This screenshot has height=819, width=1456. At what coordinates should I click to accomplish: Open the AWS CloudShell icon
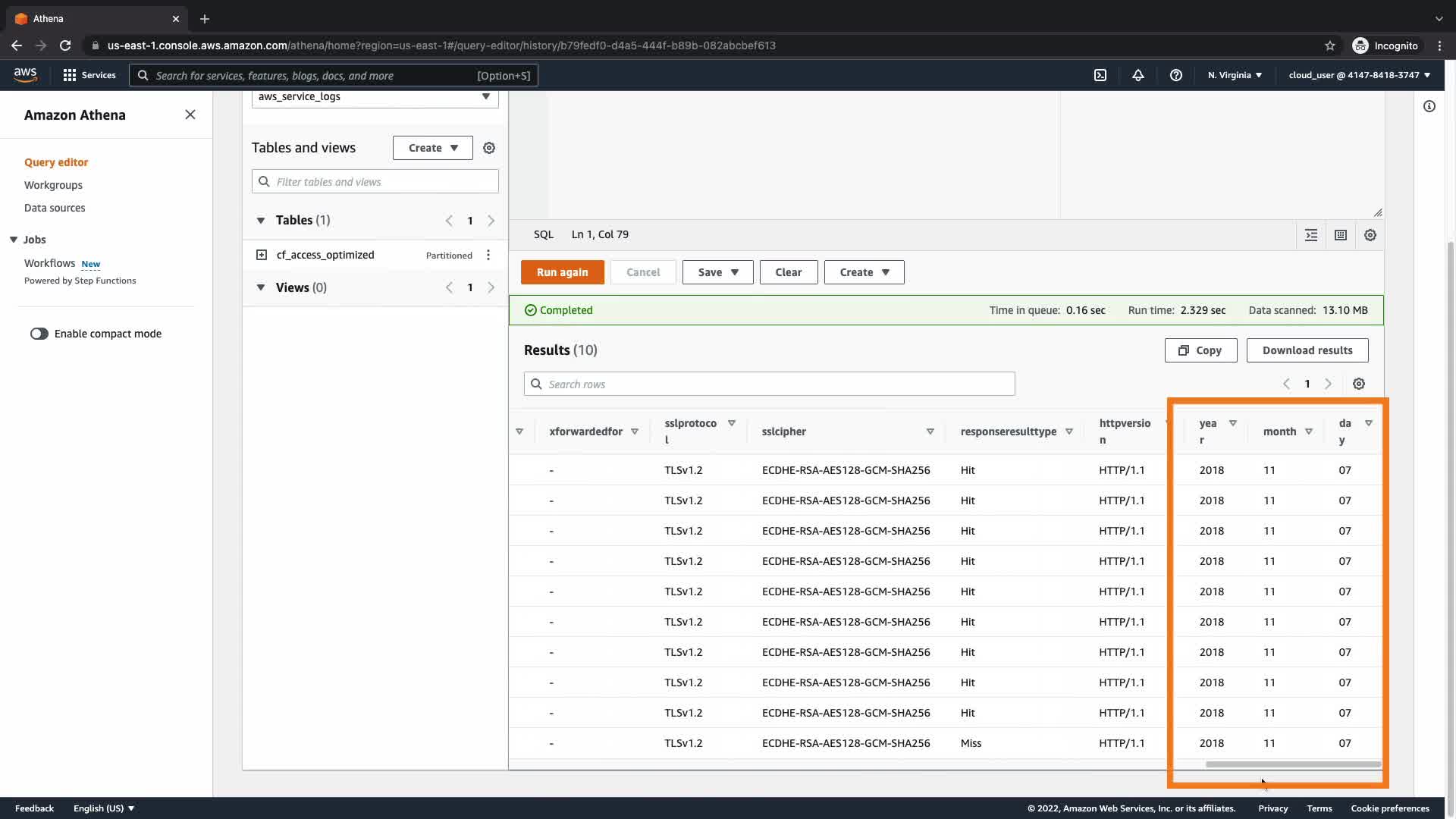tap(1100, 75)
